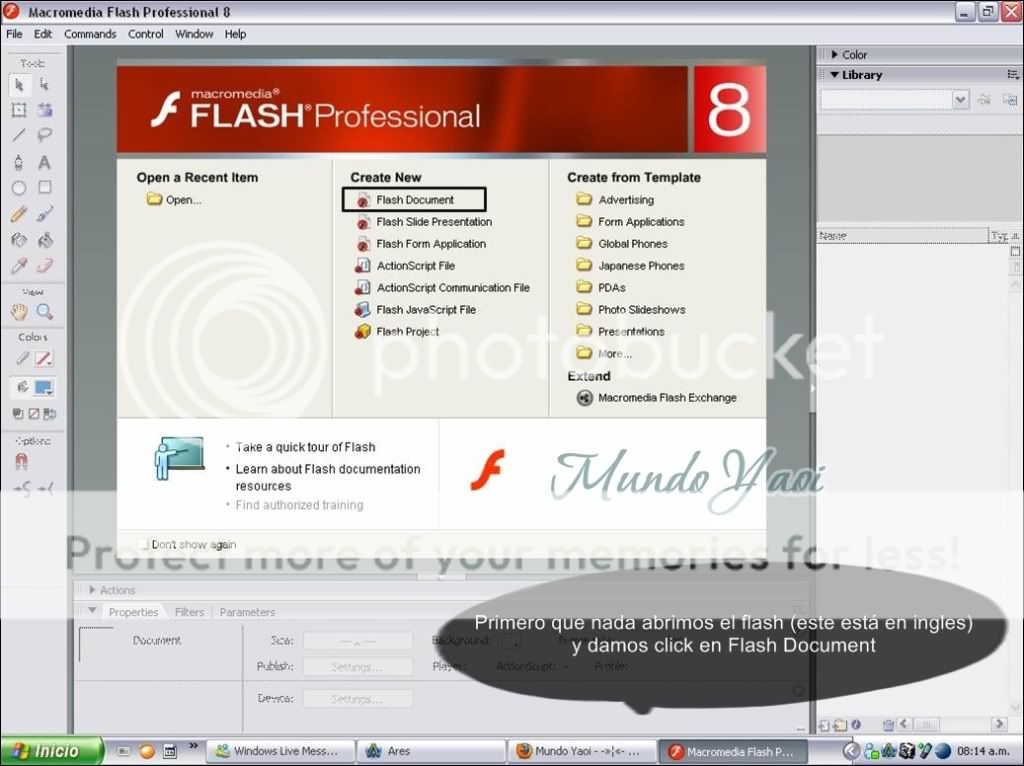Toggle the Snap to Objects magnet
The height and width of the screenshot is (766, 1024).
[22, 460]
